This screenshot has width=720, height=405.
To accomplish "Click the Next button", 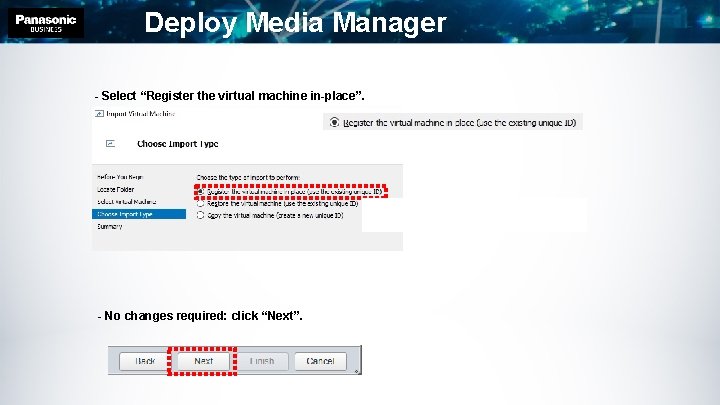I will pyautogui.click(x=203, y=361).
